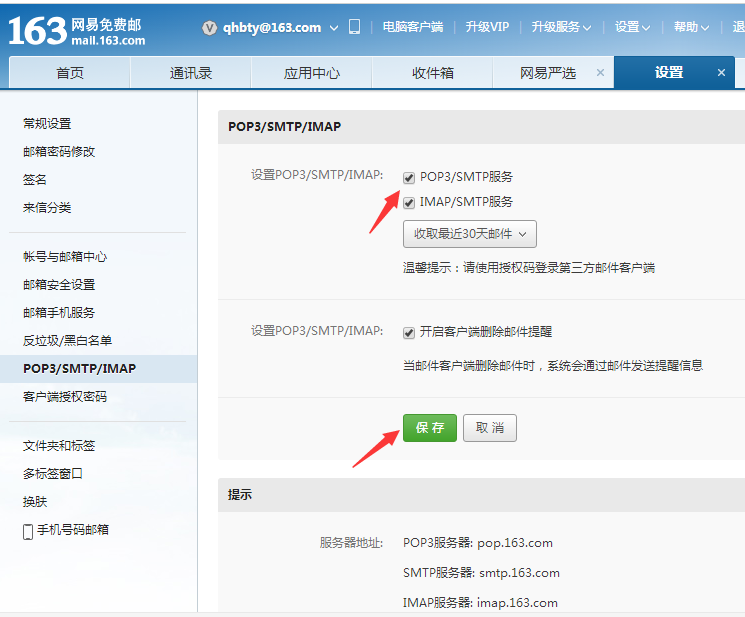Image resolution: width=745 pixels, height=617 pixels.
Task: Switch to the 首页 tab
Action: coord(70,73)
